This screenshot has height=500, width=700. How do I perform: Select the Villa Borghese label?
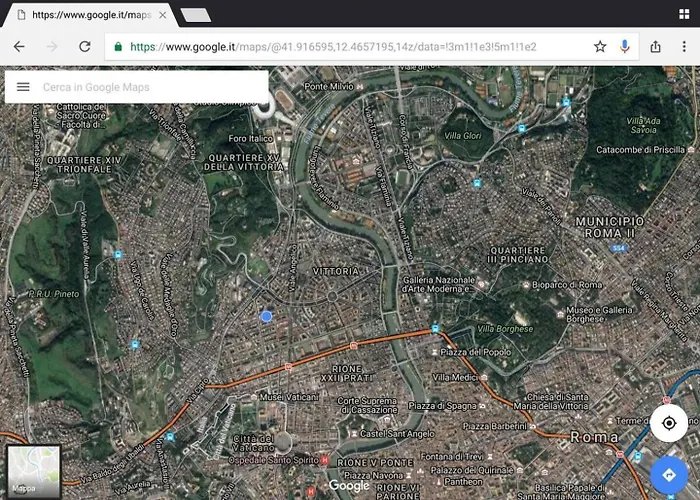pyautogui.click(x=505, y=329)
